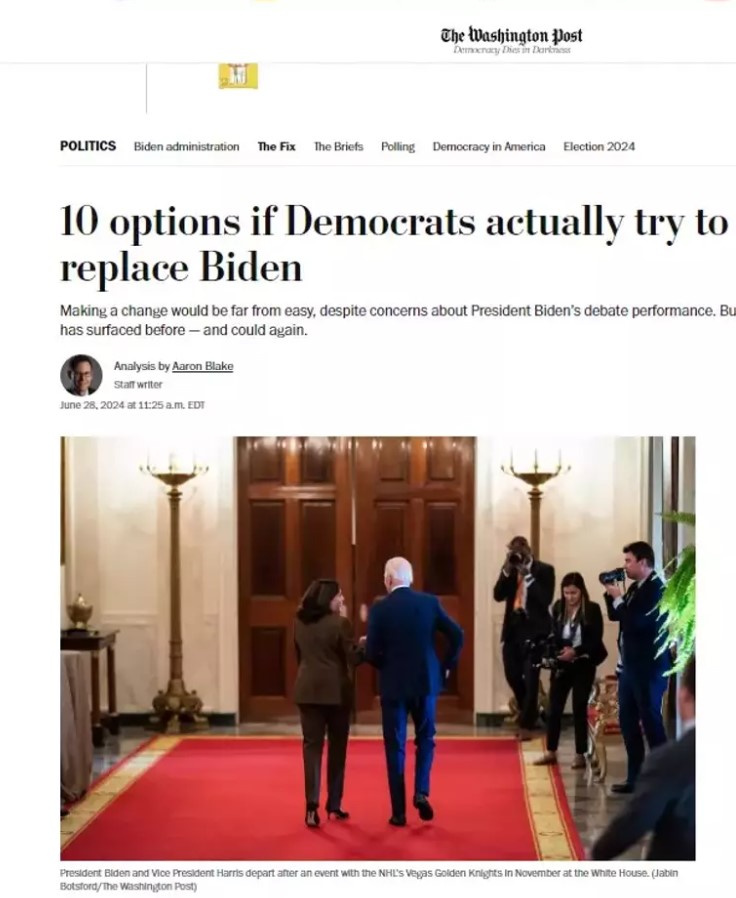
Task: Open Democracy in America section
Action: click(489, 147)
